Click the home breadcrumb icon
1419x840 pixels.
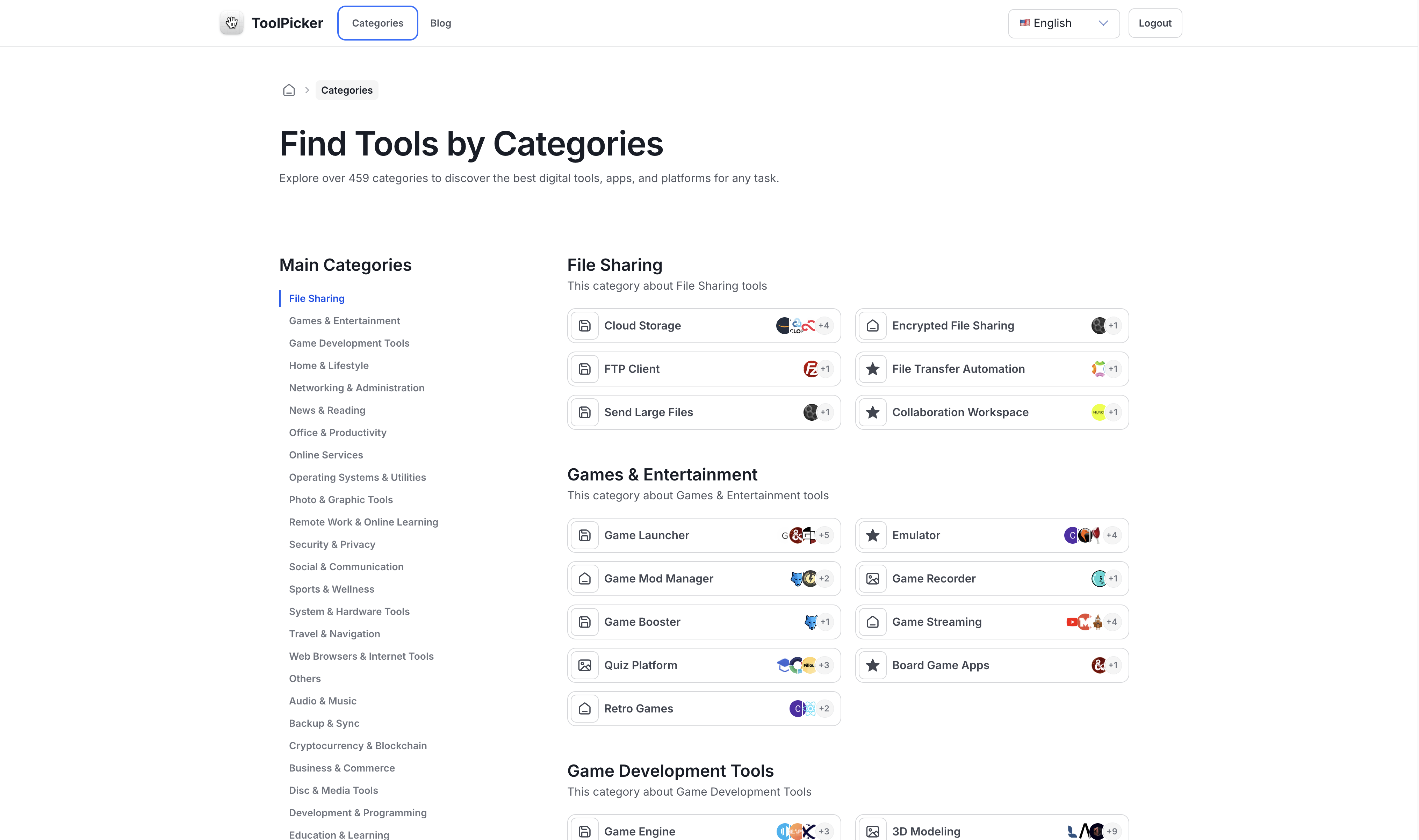click(289, 89)
